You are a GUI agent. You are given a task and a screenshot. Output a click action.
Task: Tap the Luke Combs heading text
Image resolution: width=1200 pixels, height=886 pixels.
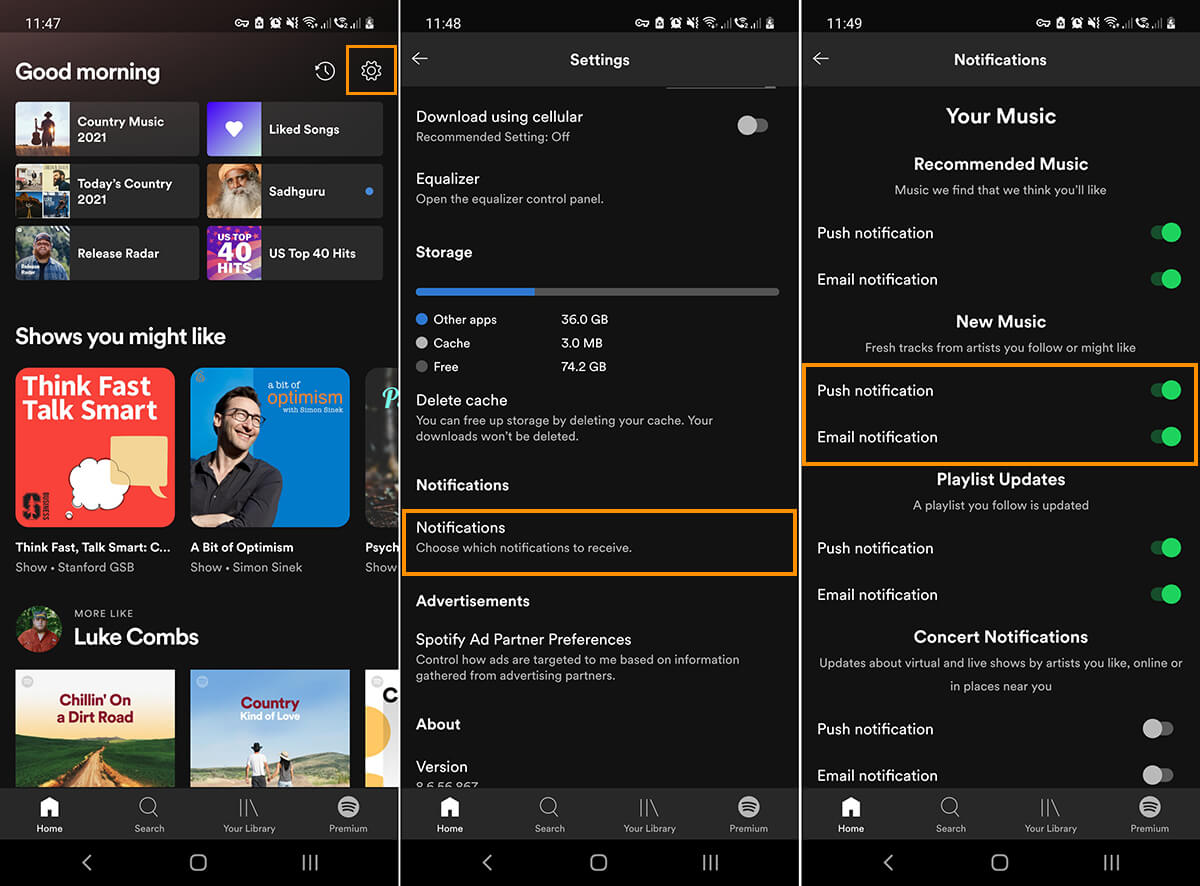coord(136,637)
